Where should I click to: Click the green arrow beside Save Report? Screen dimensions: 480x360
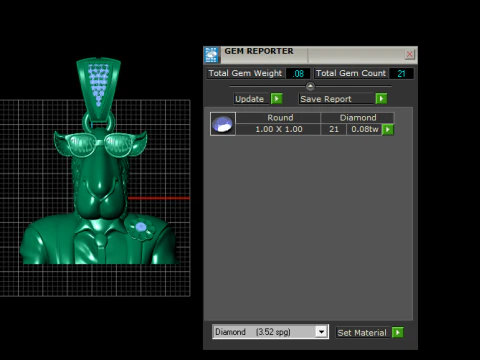tap(381, 99)
